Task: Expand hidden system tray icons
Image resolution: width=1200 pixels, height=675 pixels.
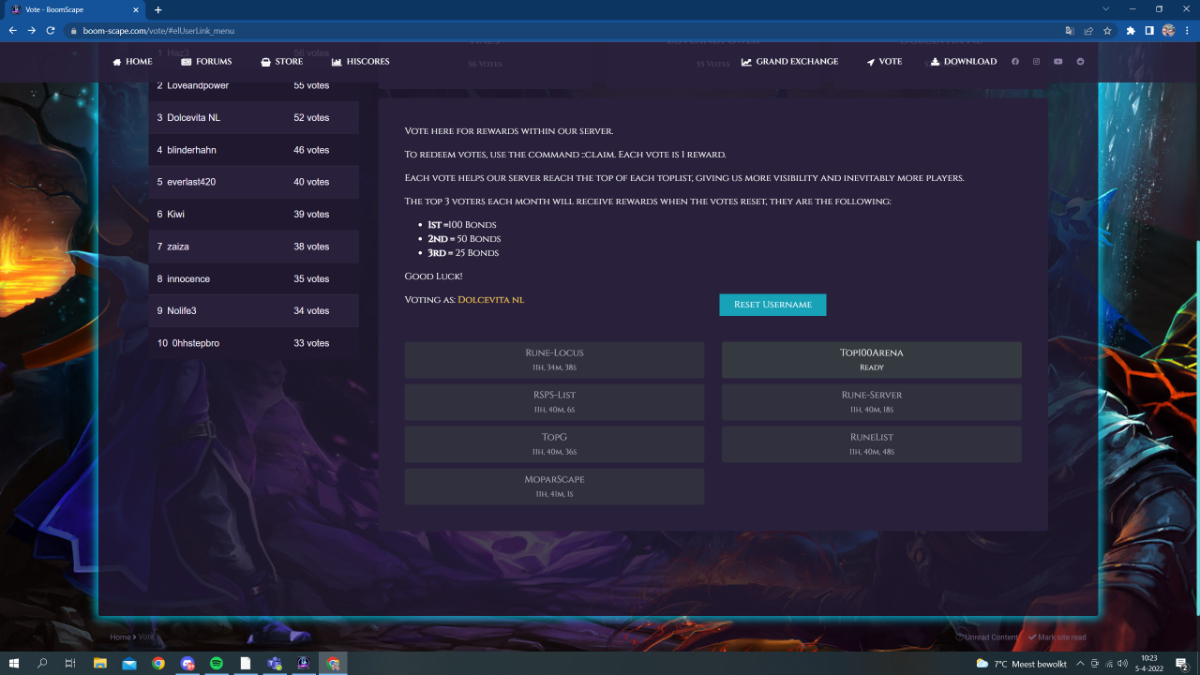Action: [x=1082, y=663]
